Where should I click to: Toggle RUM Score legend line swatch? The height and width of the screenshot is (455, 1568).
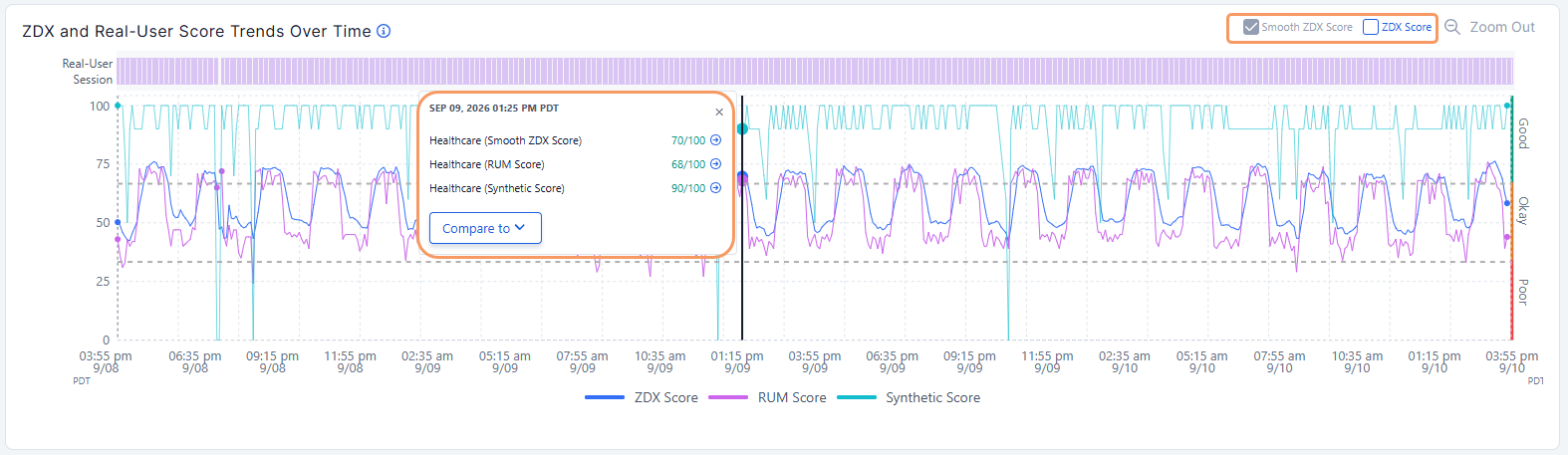[x=728, y=397]
